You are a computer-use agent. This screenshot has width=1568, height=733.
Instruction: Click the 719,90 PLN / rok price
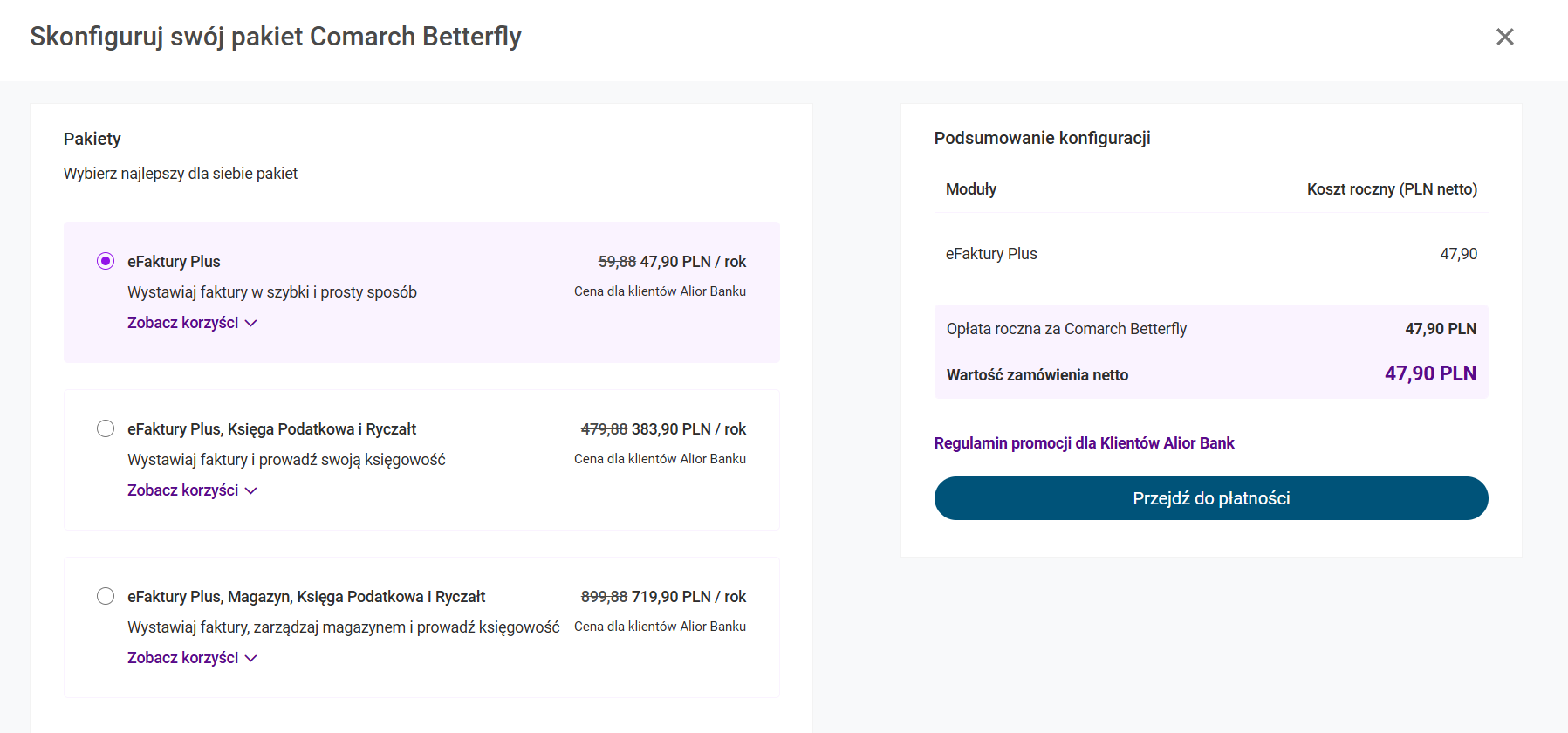[x=688, y=597]
